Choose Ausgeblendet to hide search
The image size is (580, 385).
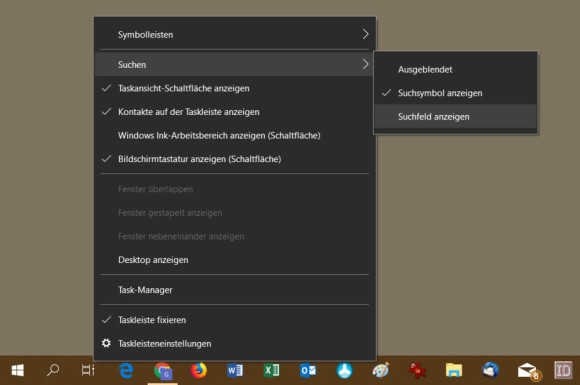[455, 69]
